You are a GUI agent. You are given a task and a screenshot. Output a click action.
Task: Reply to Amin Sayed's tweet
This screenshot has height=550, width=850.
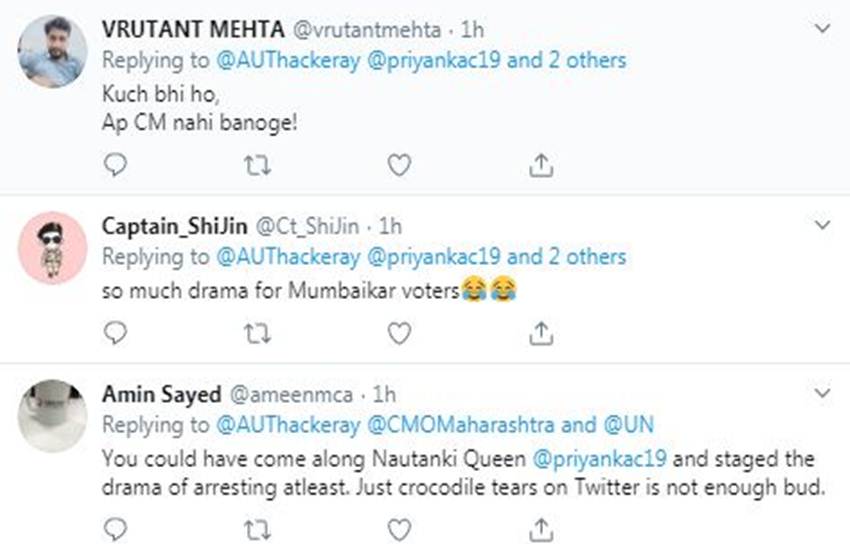click(x=116, y=527)
